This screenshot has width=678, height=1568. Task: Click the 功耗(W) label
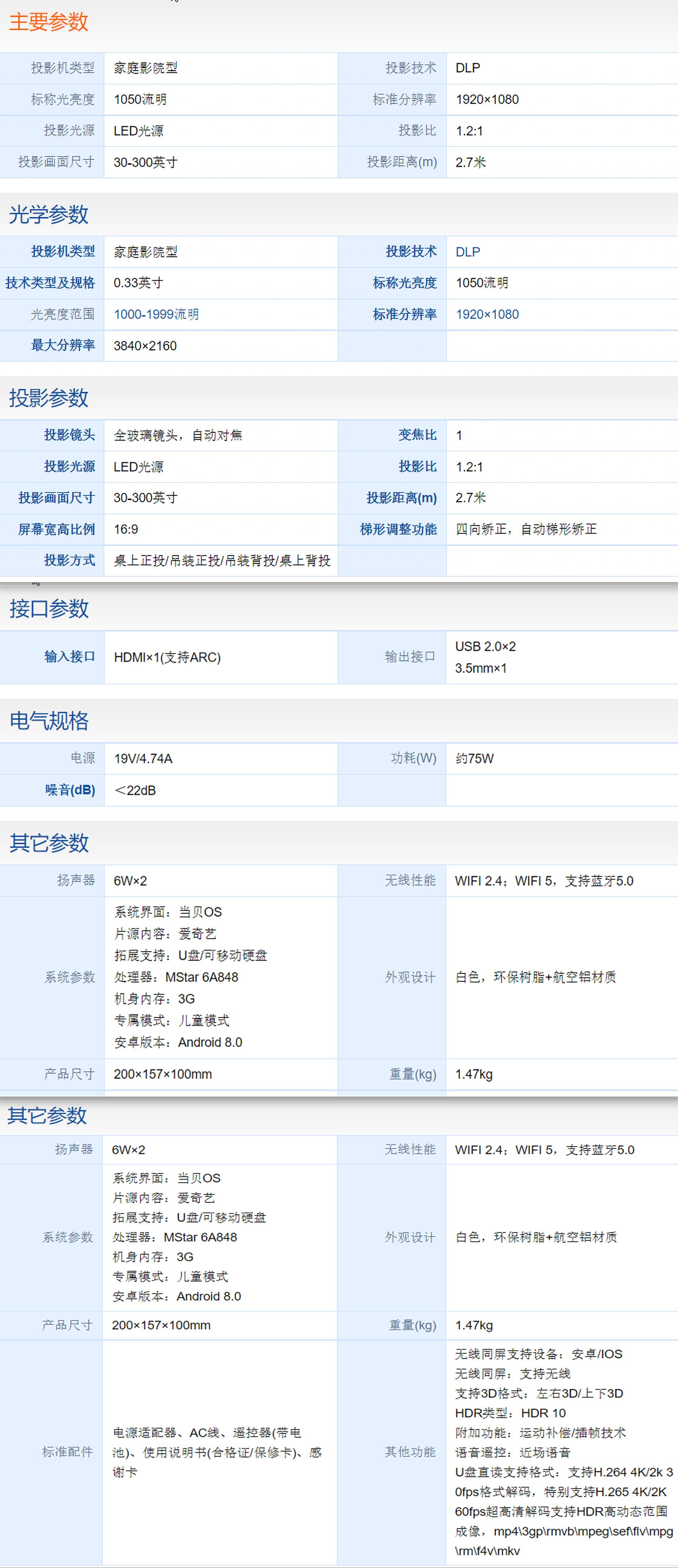pyautogui.click(x=414, y=758)
